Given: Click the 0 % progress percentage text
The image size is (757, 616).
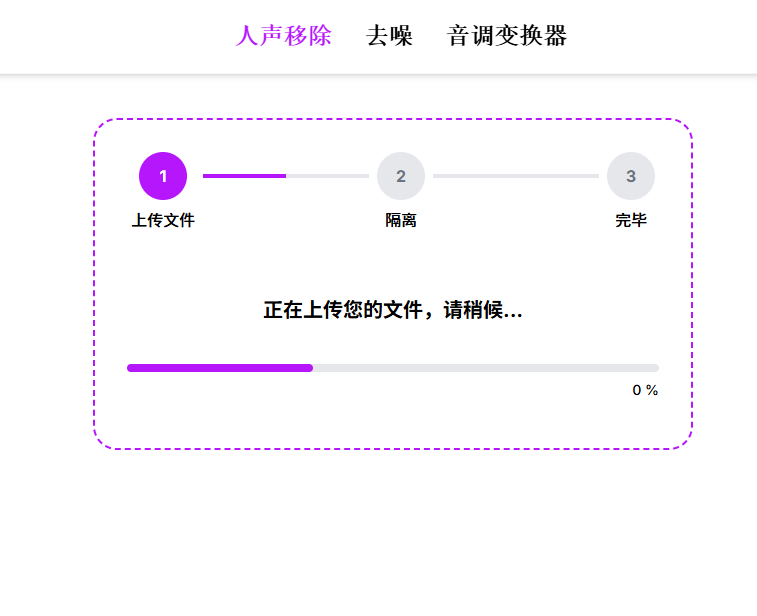Looking at the screenshot, I should (x=645, y=390).
